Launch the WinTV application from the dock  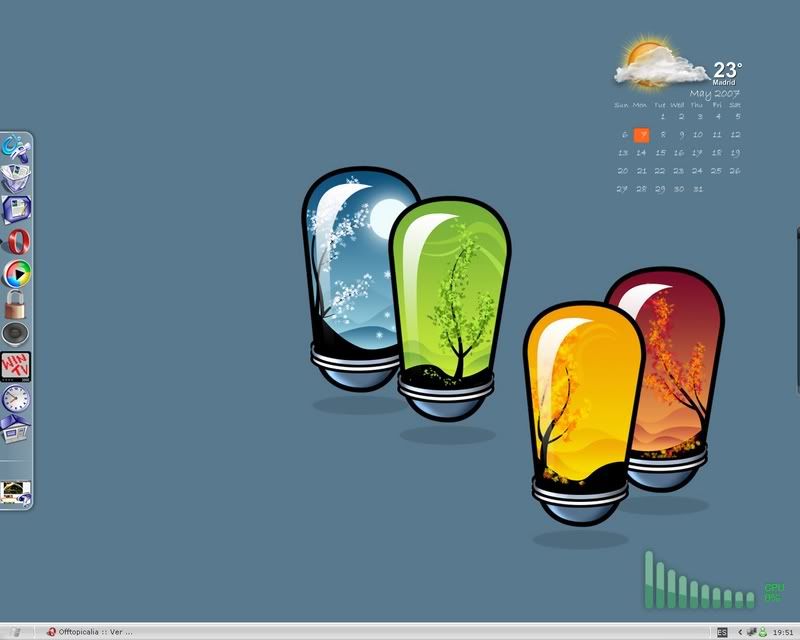(x=16, y=366)
